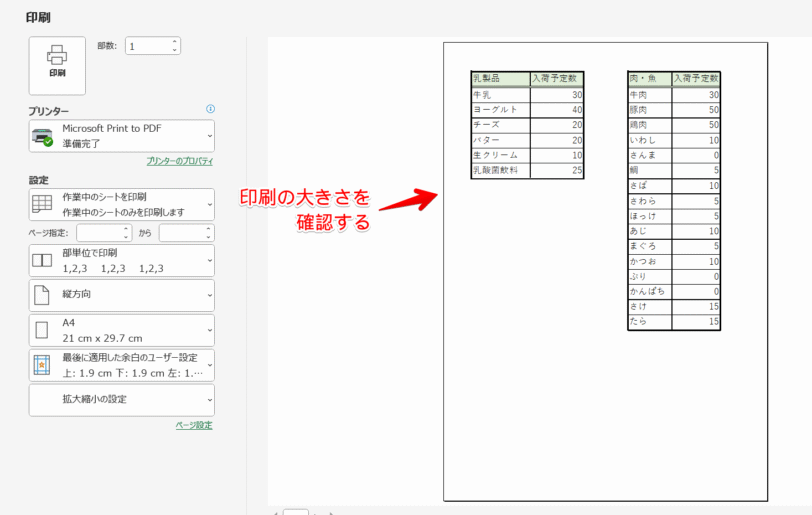Viewport: 812px width, 515px height.
Task: Click the collate pages icon for 部単位で印刷
Action: click(42, 260)
